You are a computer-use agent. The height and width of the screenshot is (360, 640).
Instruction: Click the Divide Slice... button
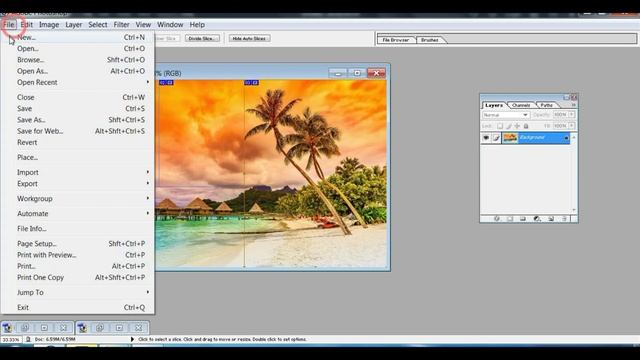tap(202, 38)
